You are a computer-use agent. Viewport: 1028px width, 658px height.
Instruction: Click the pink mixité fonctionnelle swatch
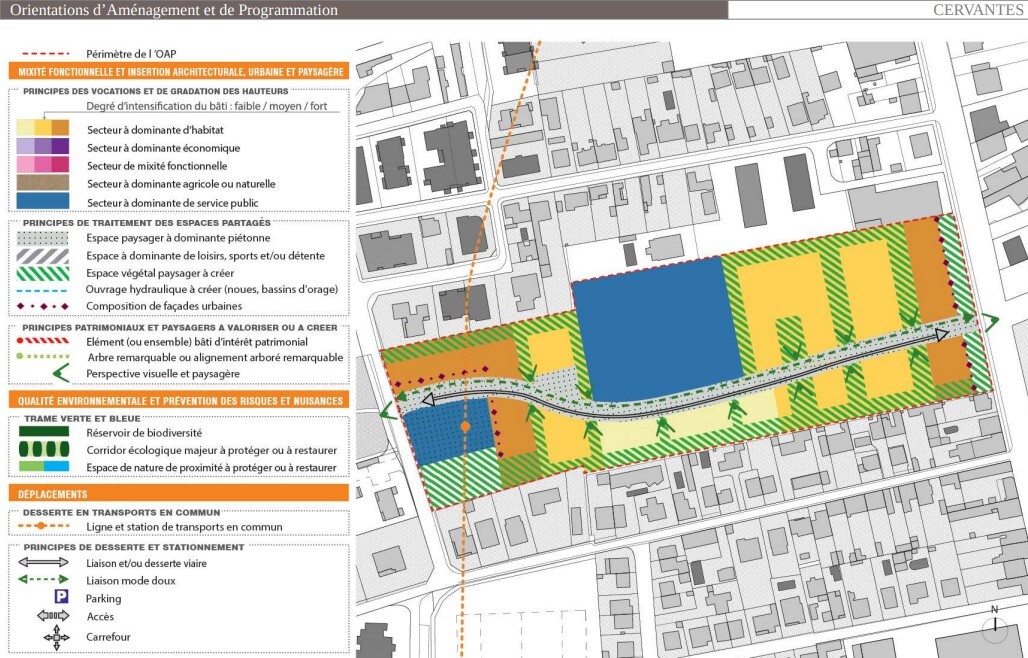tap(43, 164)
